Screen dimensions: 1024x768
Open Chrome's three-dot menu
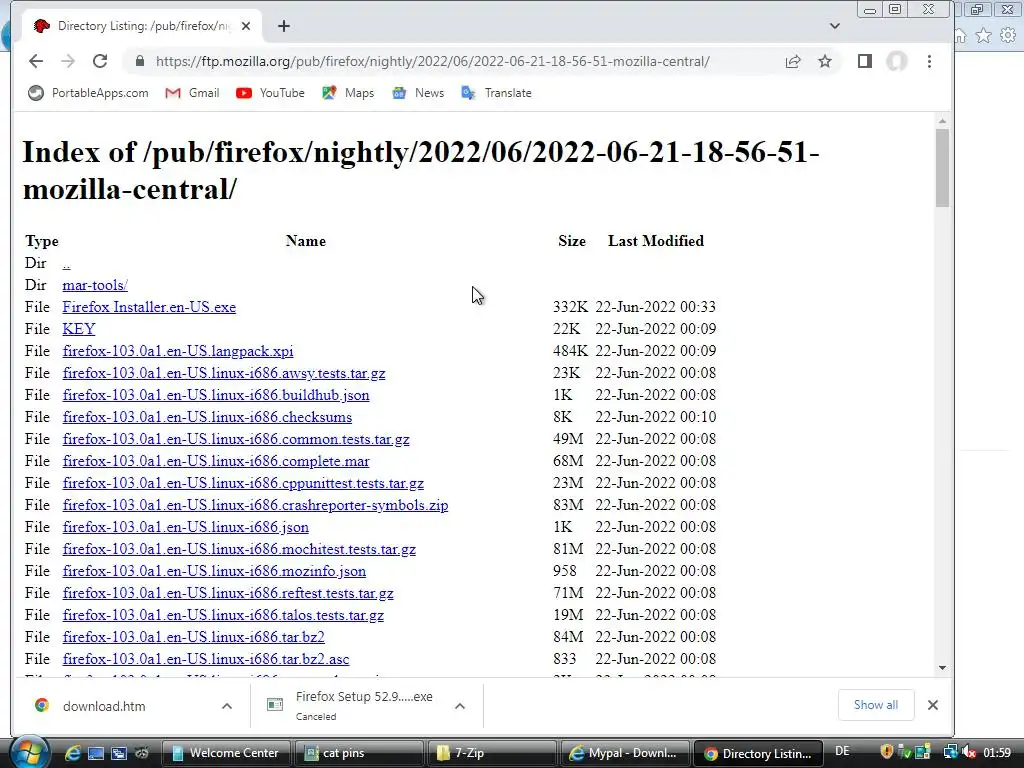tap(929, 61)
